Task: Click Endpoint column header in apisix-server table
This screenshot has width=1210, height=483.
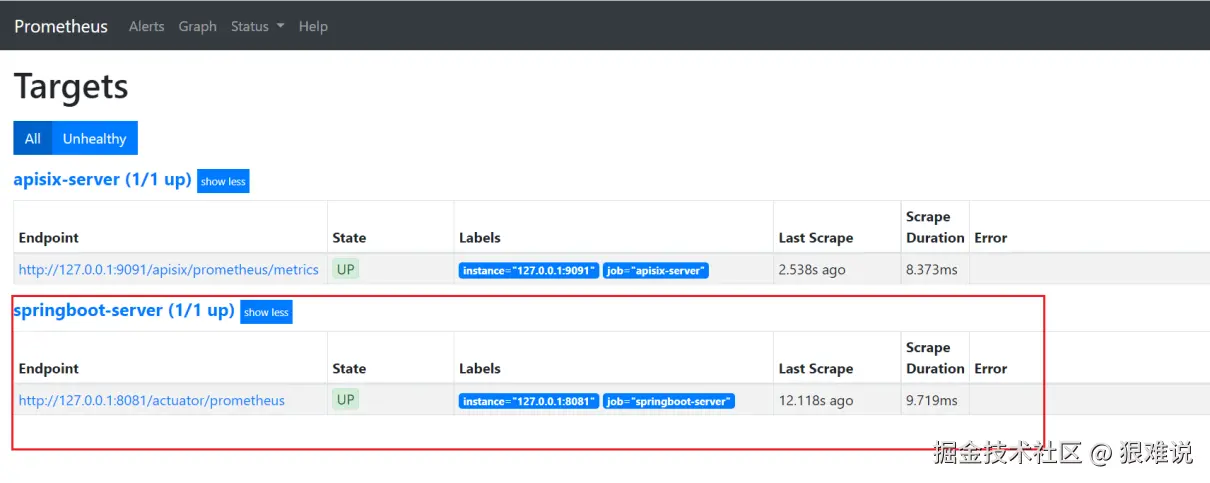Action: pos(49,238)
